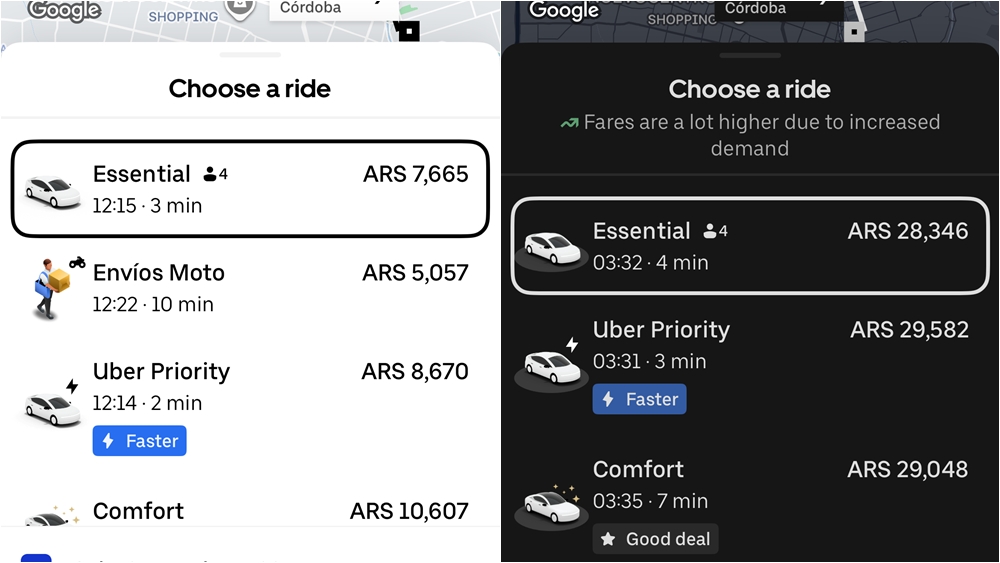Click the green surge arrow icon
The width and height of the screenshot is (1000, 563).
point(569,123)
